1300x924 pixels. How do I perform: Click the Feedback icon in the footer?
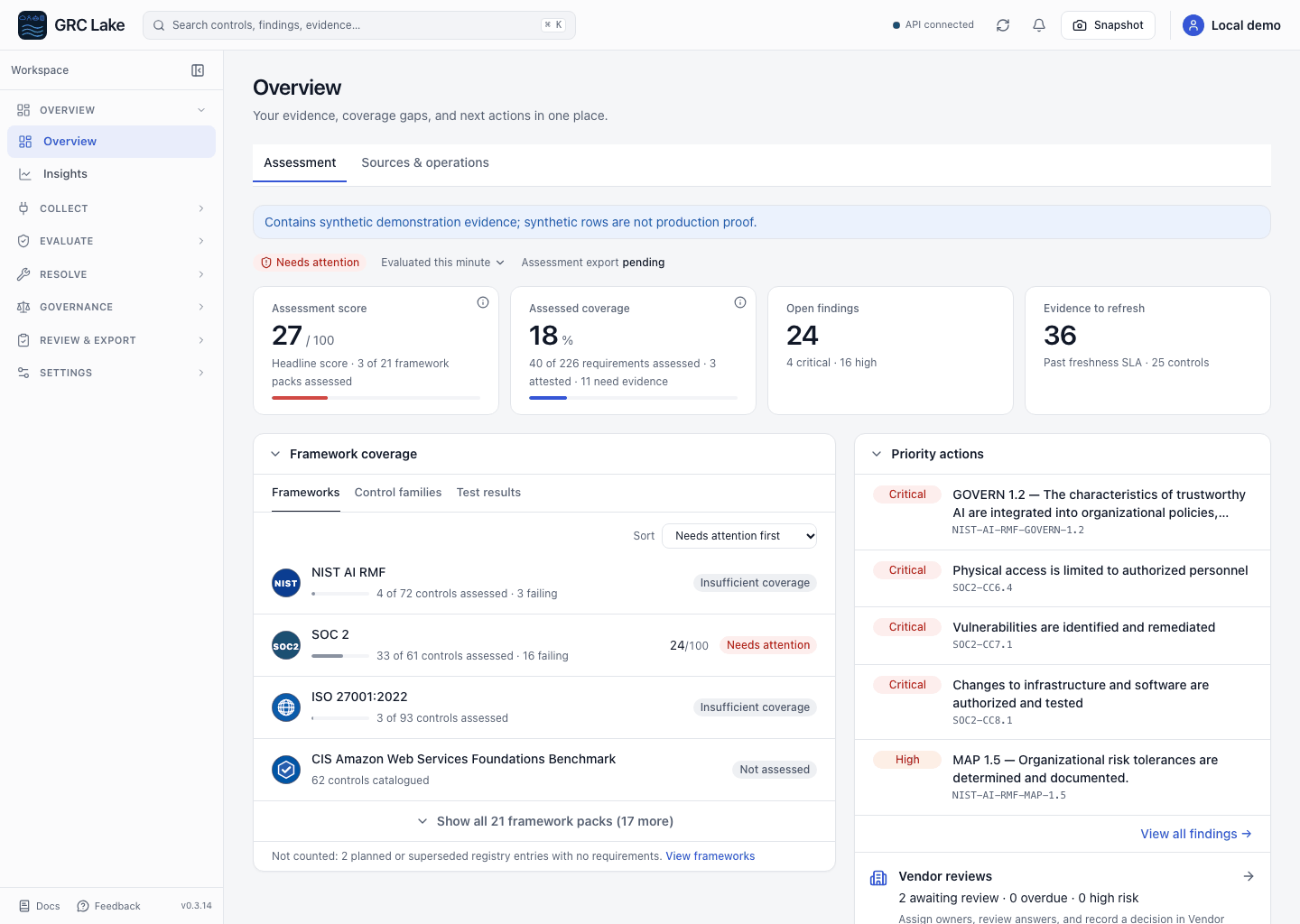click(83, 906)
